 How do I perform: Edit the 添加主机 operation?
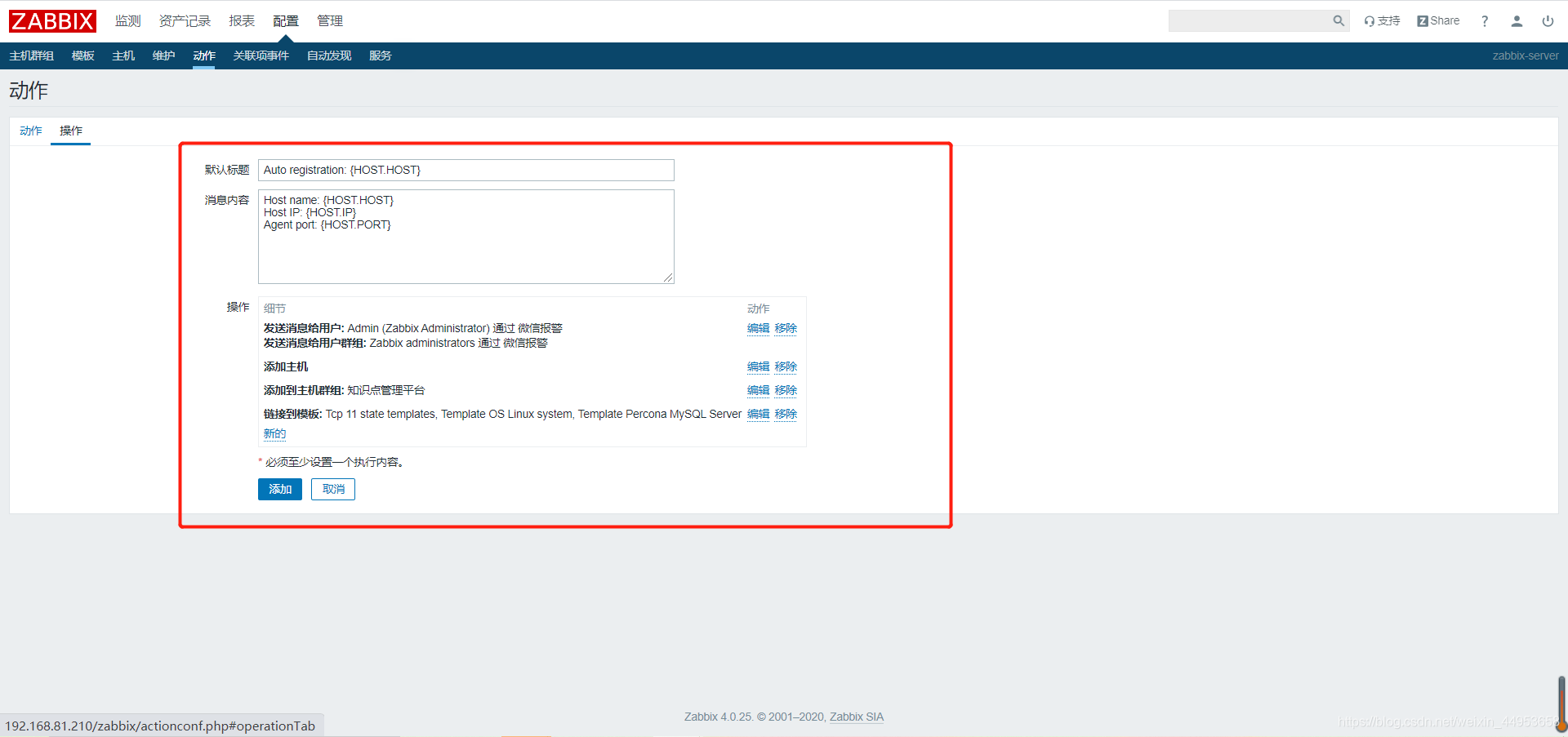click(758, 366)
